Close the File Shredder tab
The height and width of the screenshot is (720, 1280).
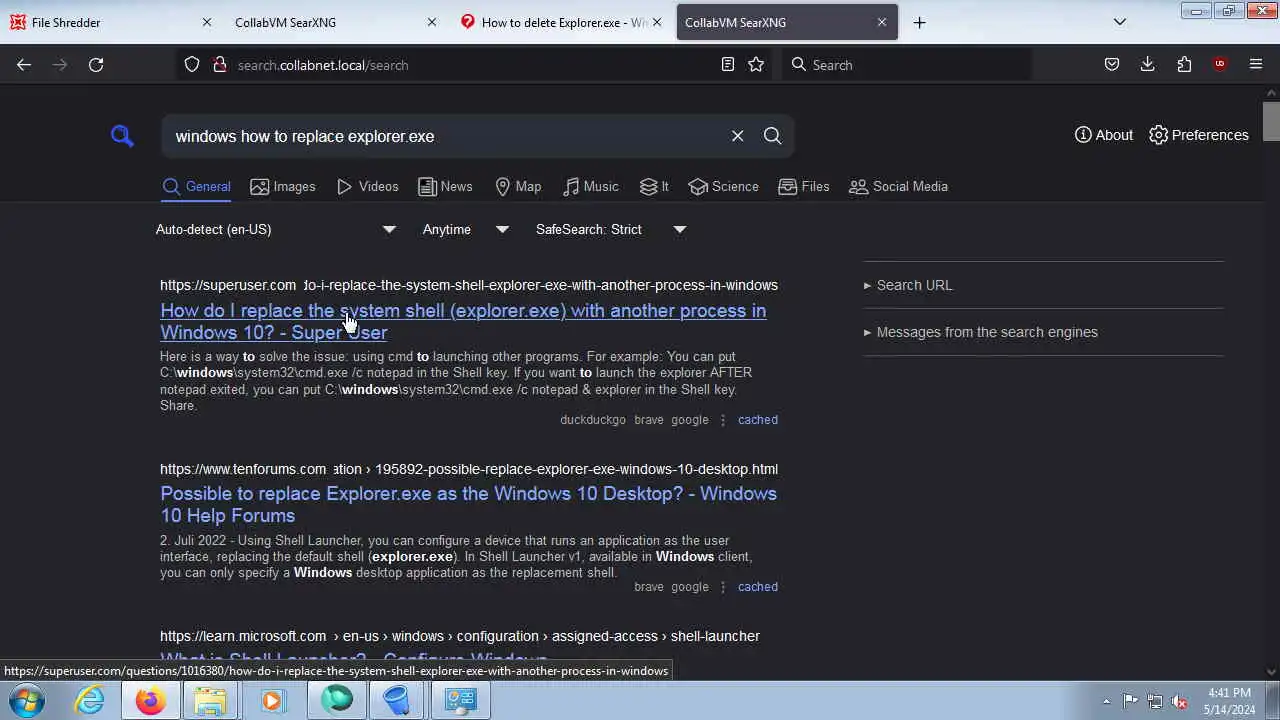[x=207, y=22]
